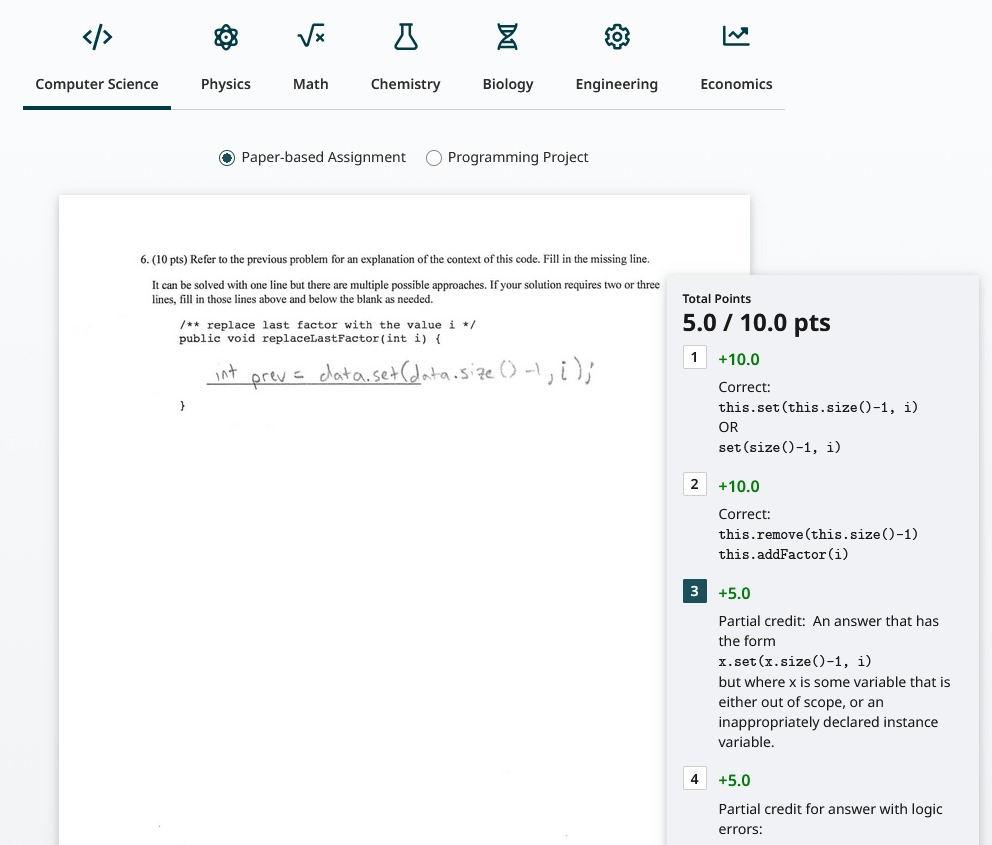Apply rubric item 1 worth +10.0
The image size is (992, 845).
695,358
